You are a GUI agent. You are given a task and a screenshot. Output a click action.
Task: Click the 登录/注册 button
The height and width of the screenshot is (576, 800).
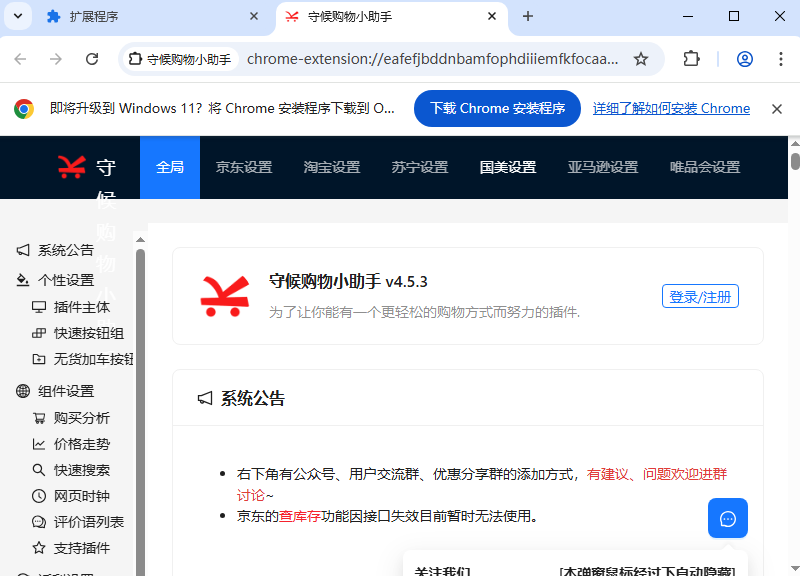point(700,296)
